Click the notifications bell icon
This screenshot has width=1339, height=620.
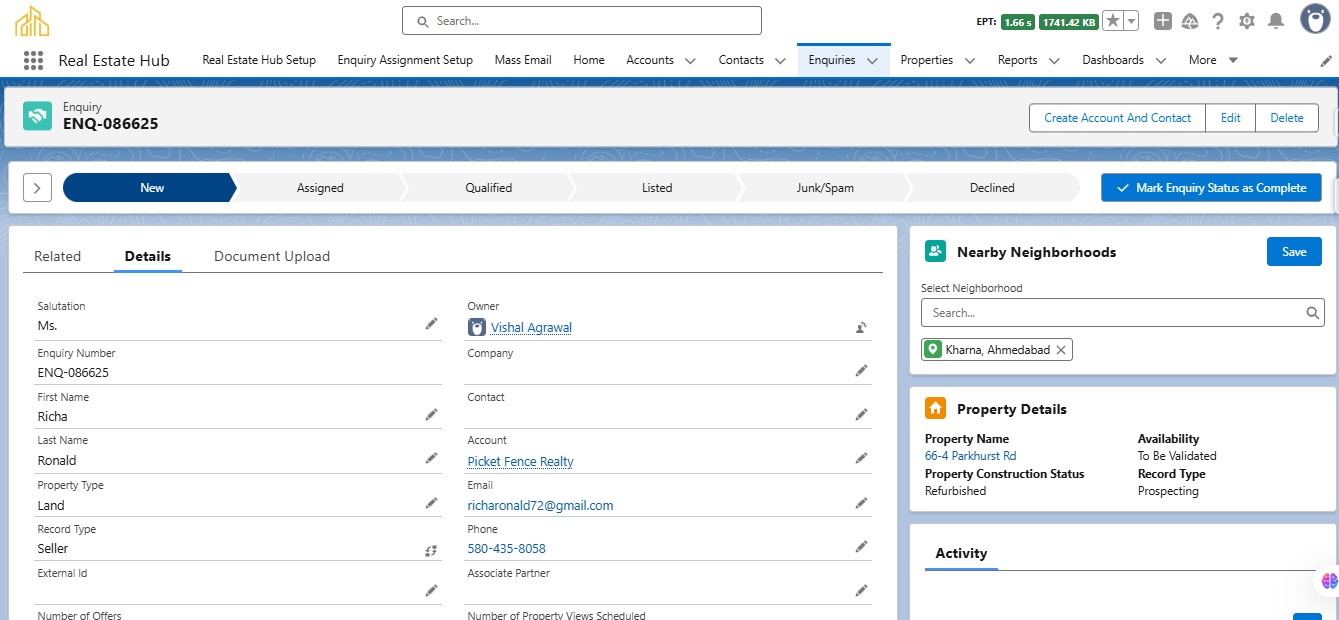(x=1275, y=21)
